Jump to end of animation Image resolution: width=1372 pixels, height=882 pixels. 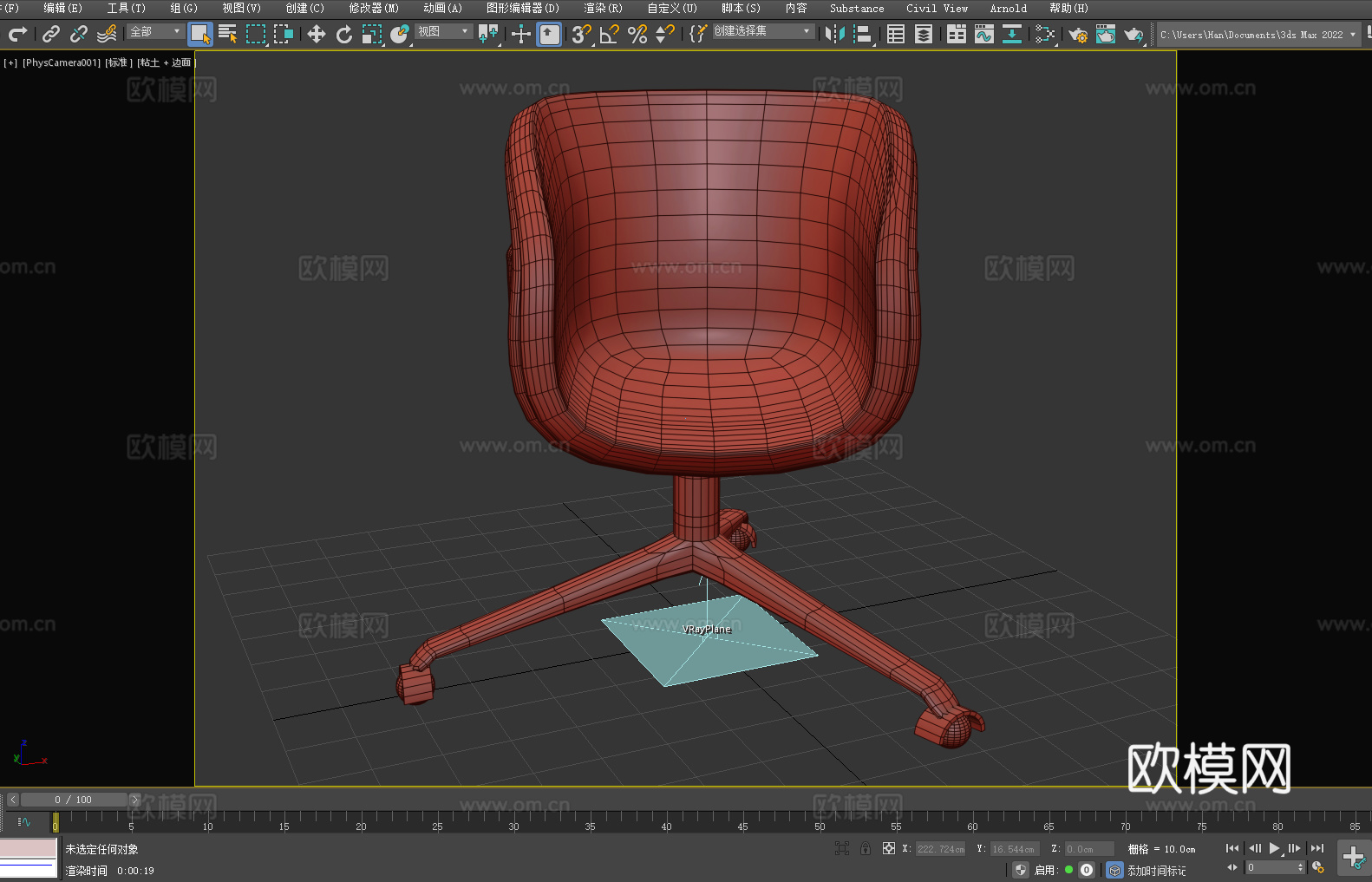point(1317,848)
